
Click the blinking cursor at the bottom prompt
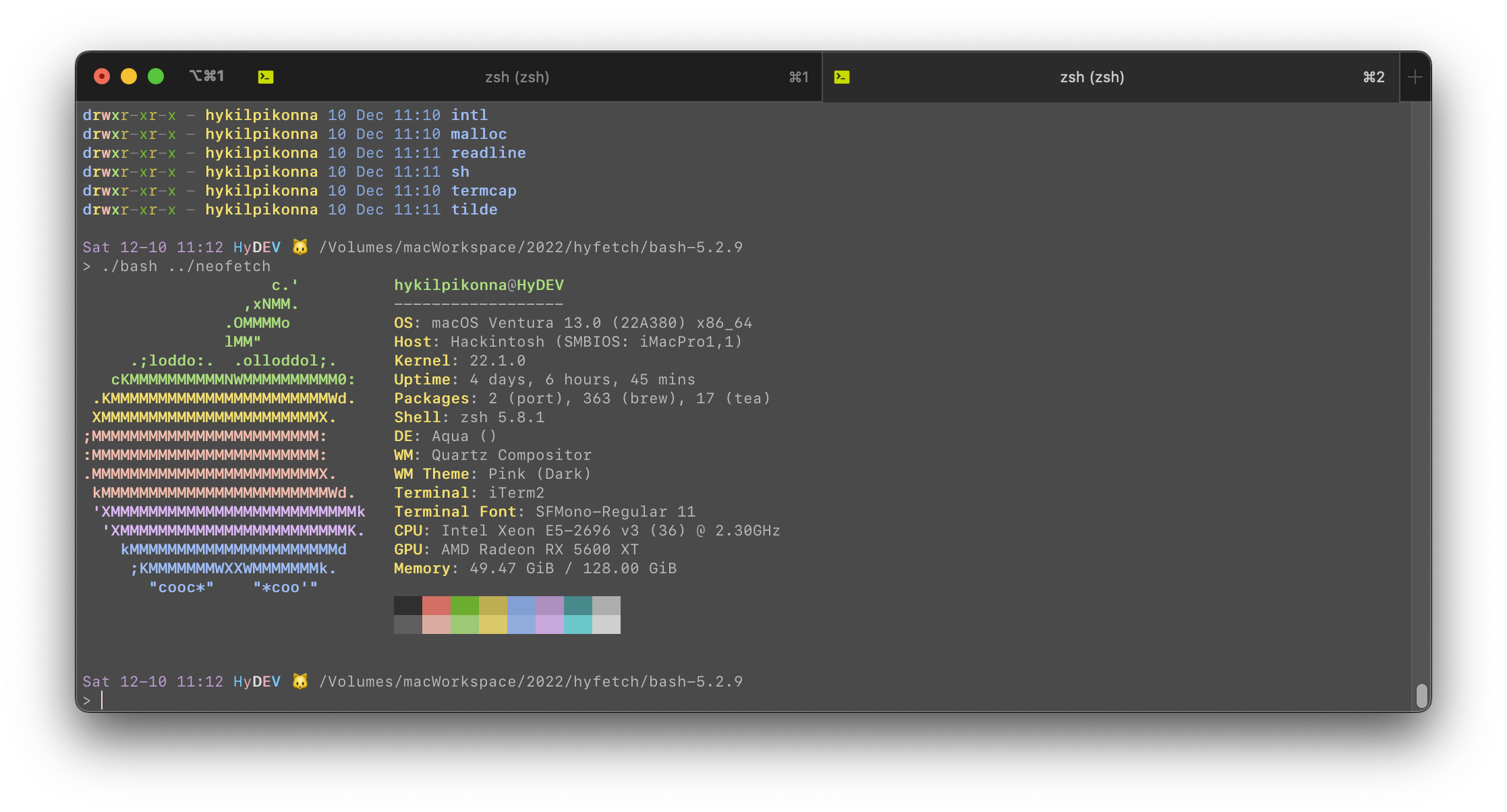103,700
